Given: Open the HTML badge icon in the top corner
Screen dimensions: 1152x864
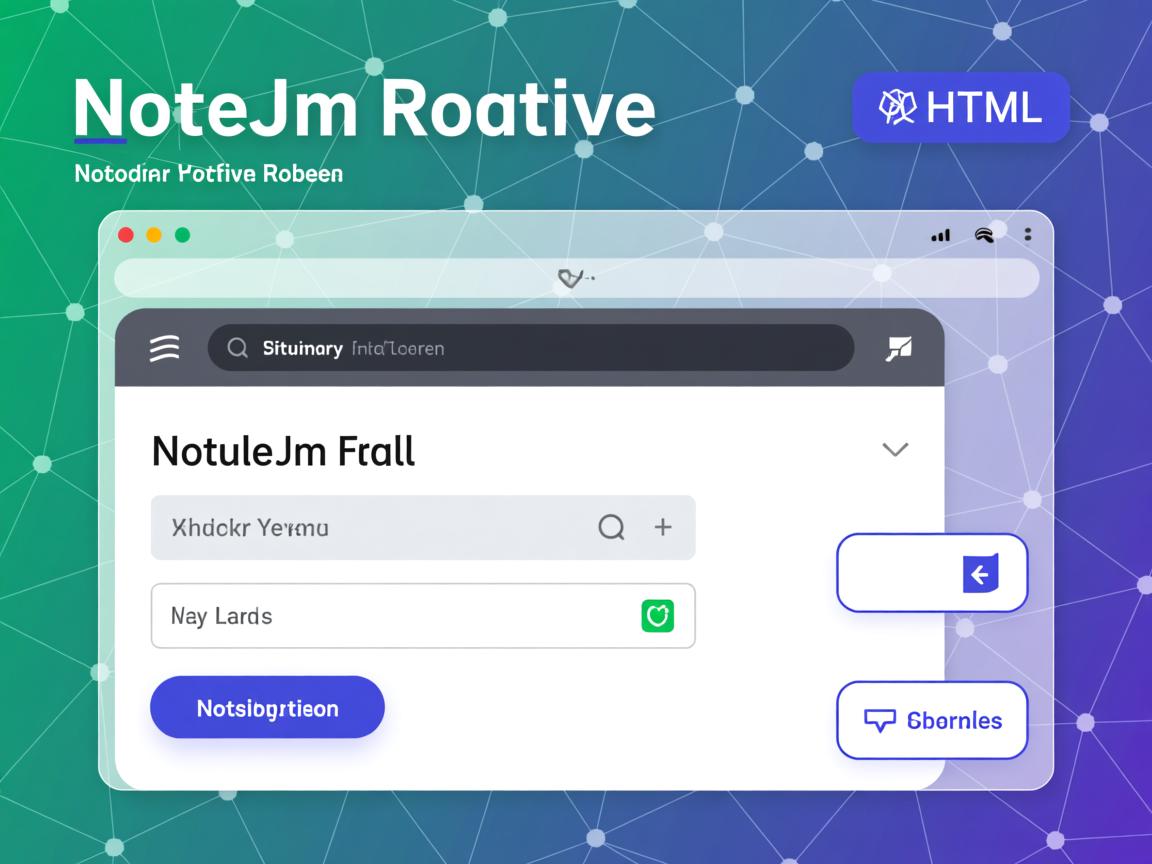Looking at the screenshot, I should click(x=897, y=107).
